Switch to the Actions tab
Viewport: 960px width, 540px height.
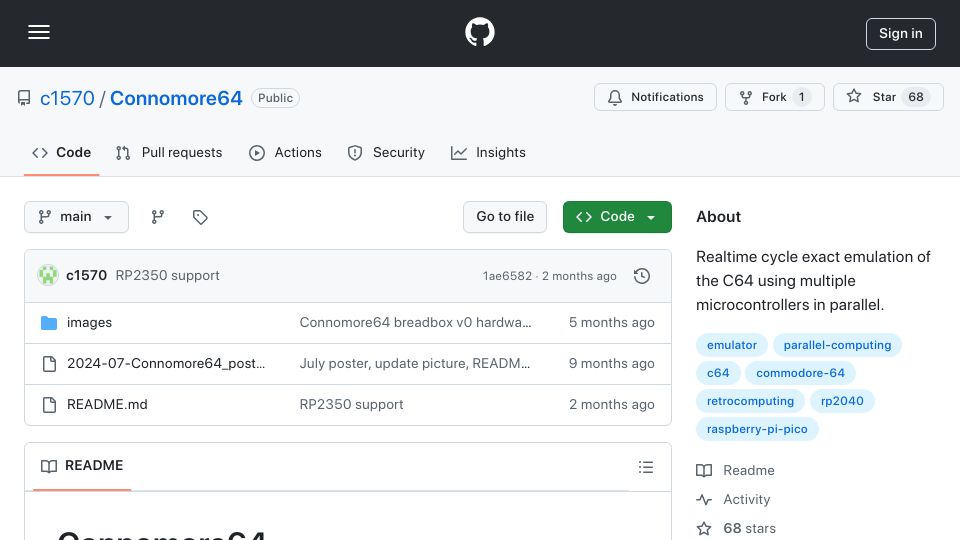point(285,152)
